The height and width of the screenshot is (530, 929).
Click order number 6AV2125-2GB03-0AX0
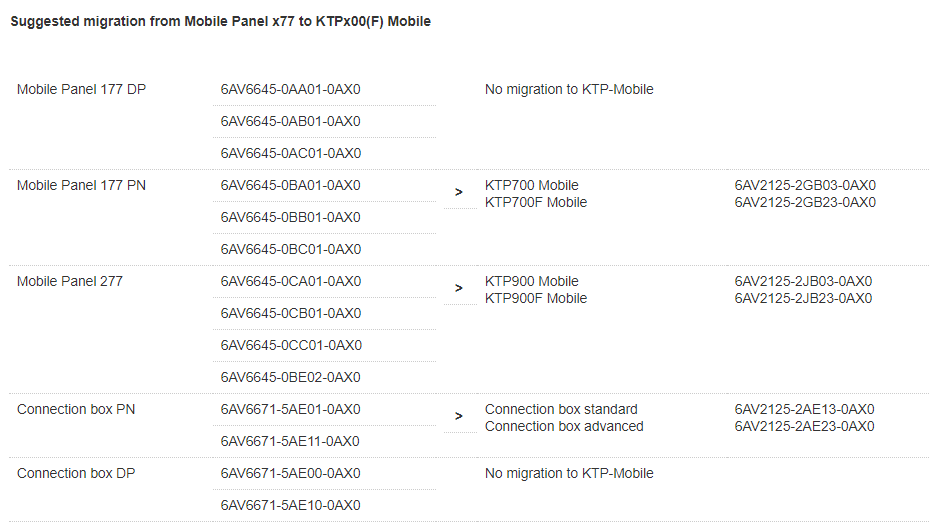coord(804,185)
